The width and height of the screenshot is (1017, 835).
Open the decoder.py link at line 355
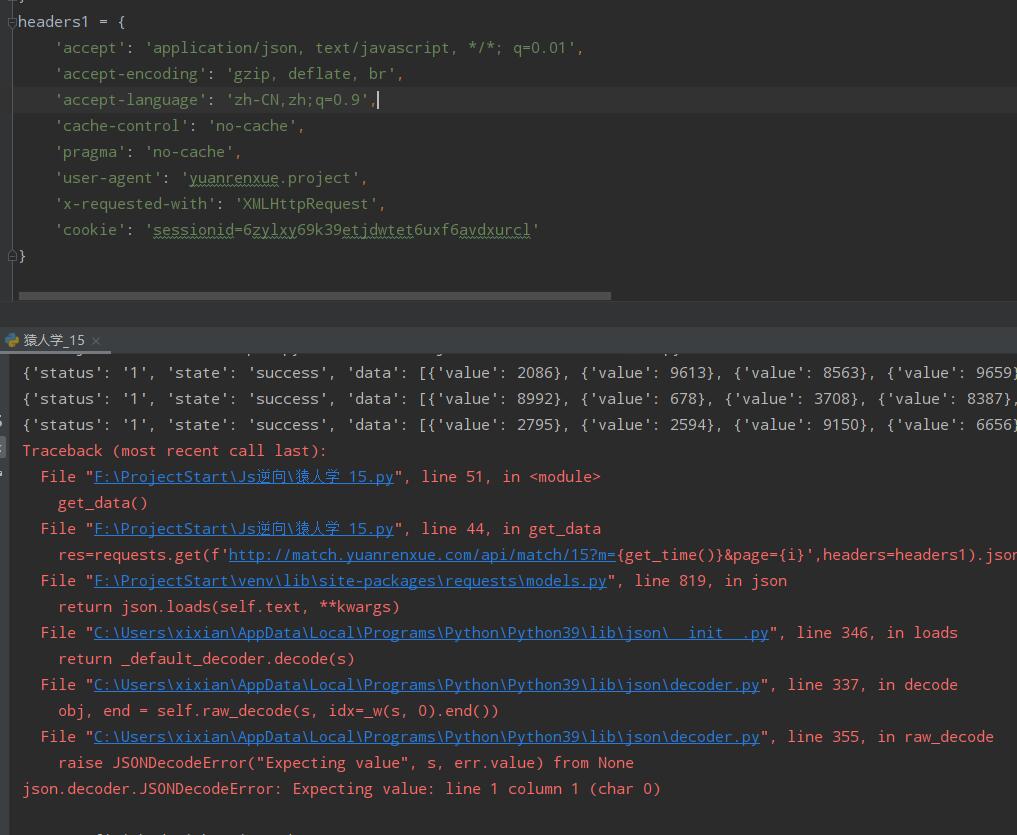426,737
